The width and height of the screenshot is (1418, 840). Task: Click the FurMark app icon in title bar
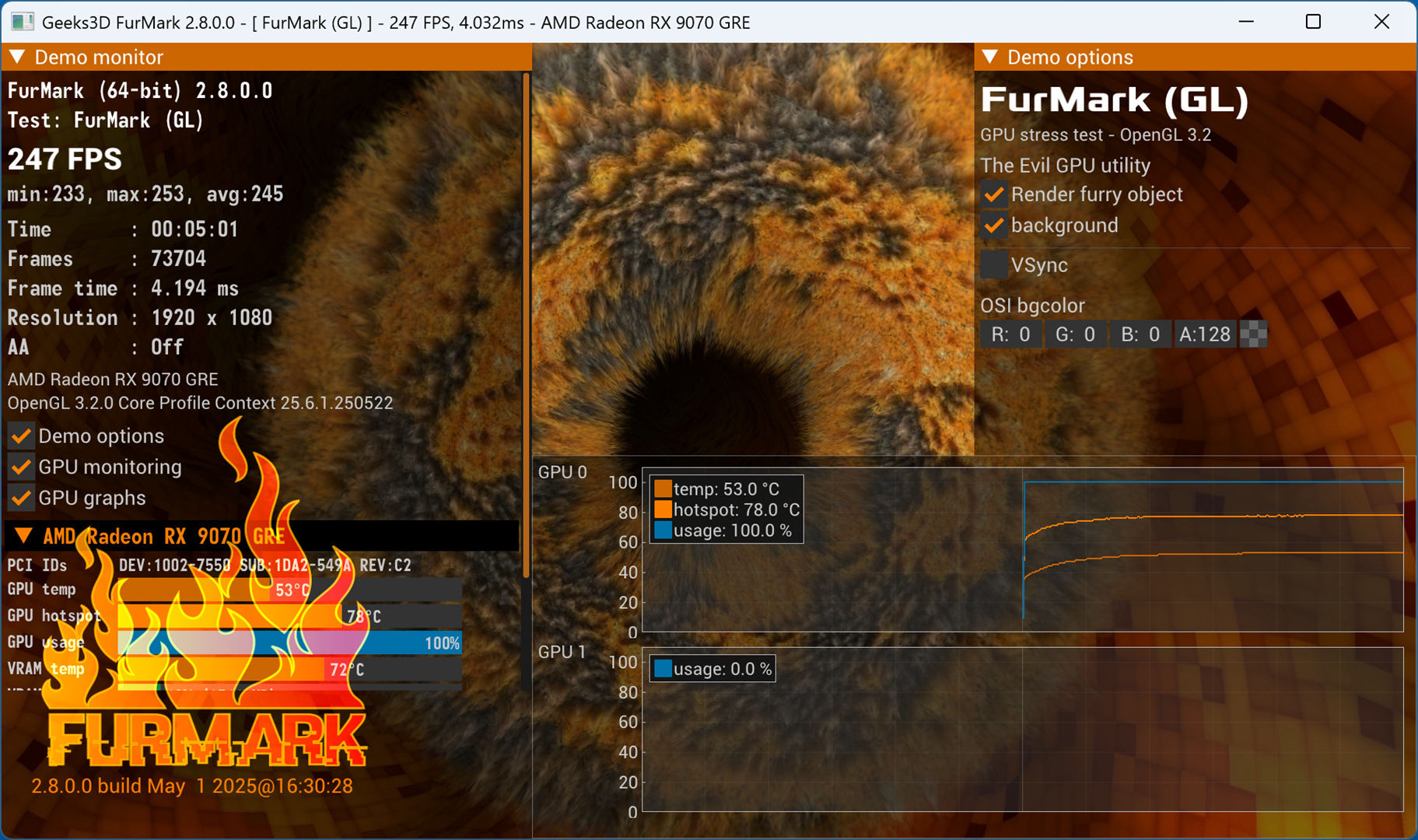(23, 22)
